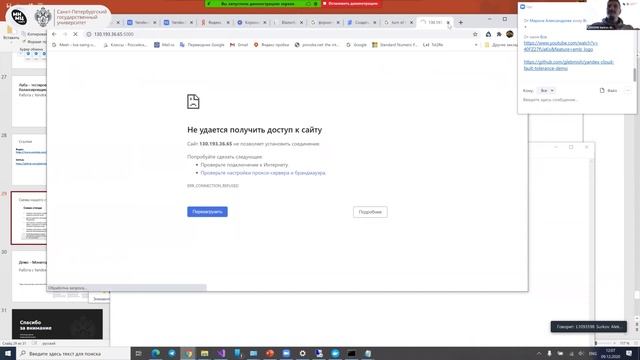Click red stop screen sharing button
Viewport: 640px width, 360px height.
tap(351, 4)
